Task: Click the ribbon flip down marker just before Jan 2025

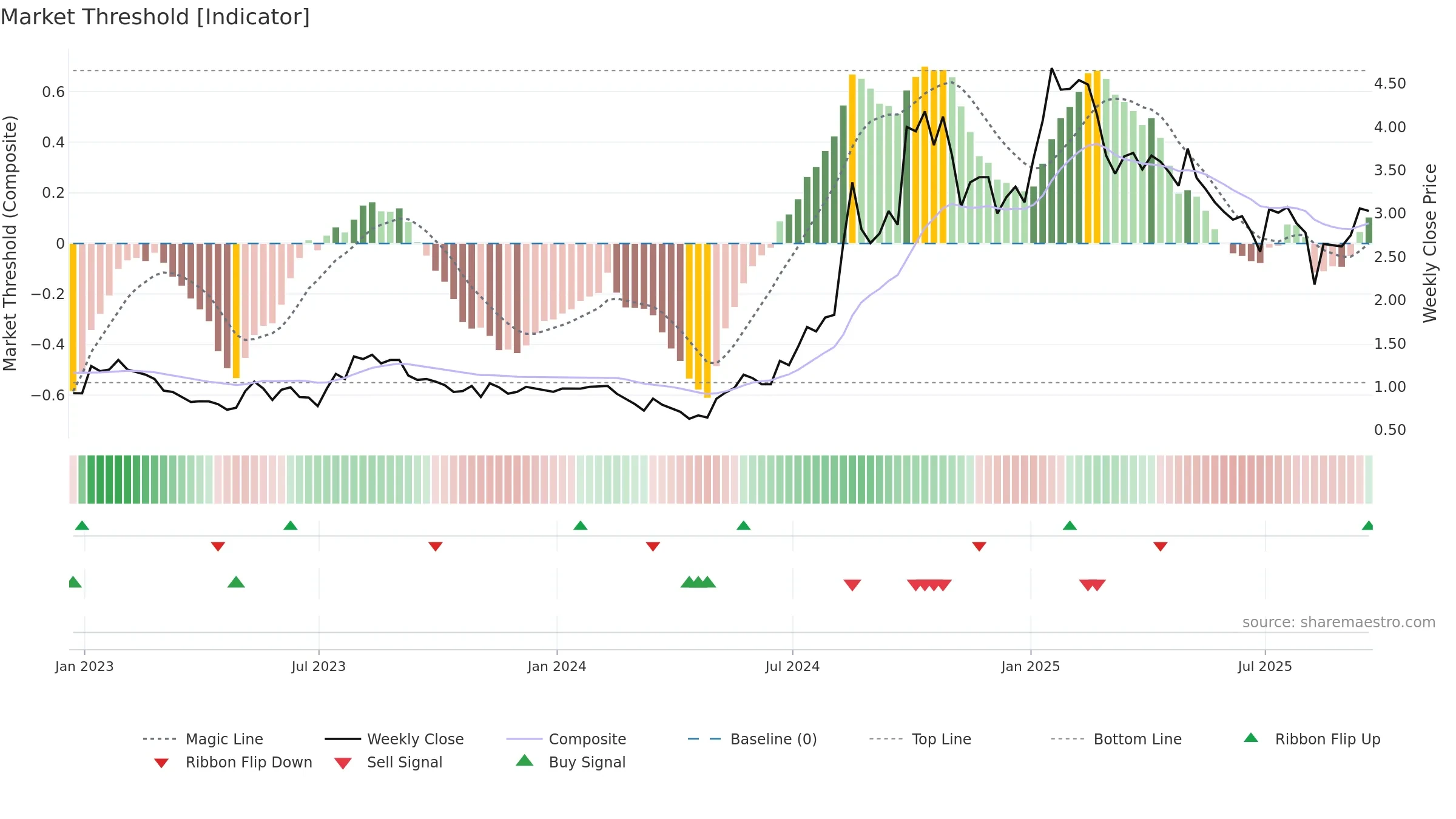Action: [x=979, y=547]
